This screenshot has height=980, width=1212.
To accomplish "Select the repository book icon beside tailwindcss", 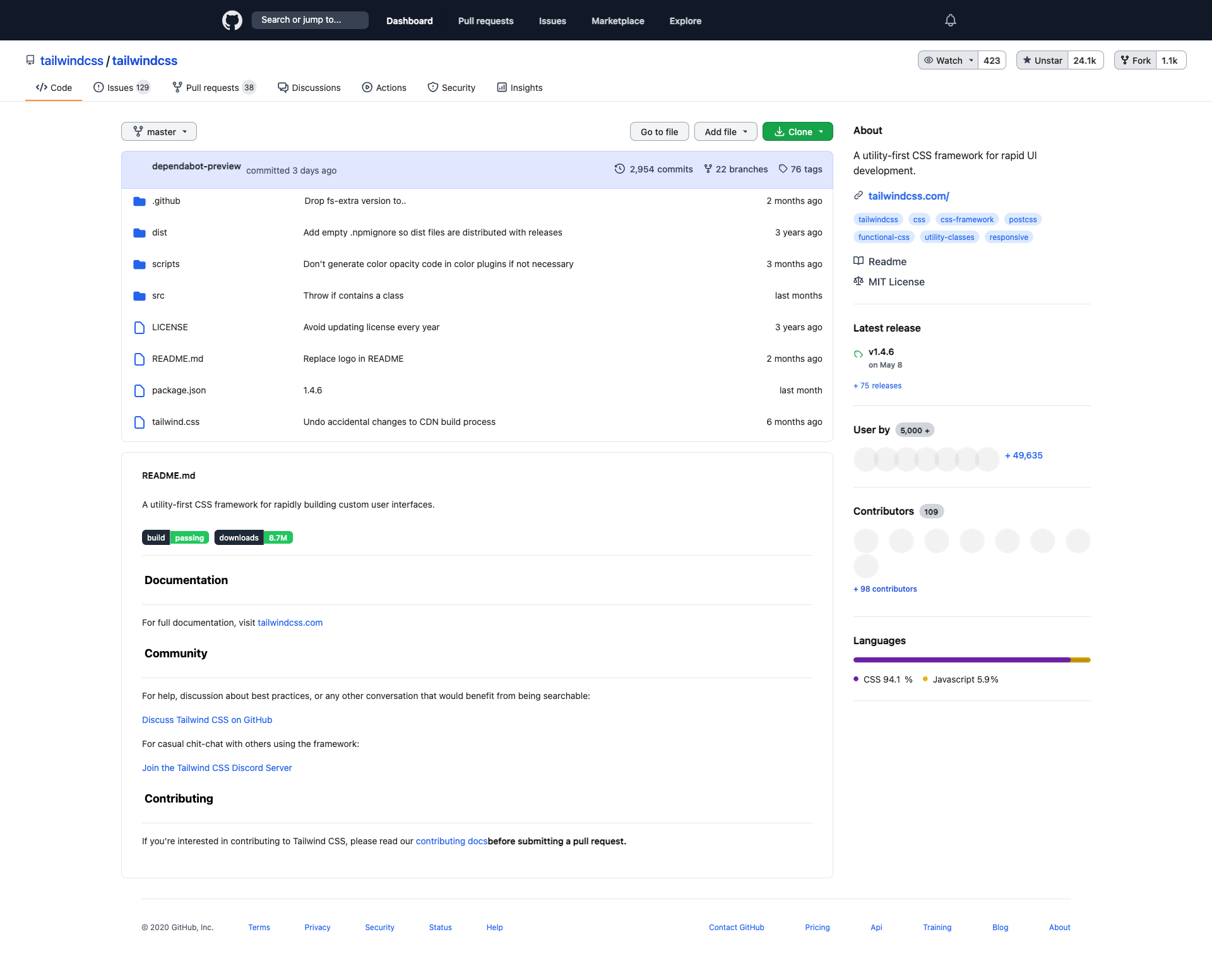I will click(x=30, y=60).
